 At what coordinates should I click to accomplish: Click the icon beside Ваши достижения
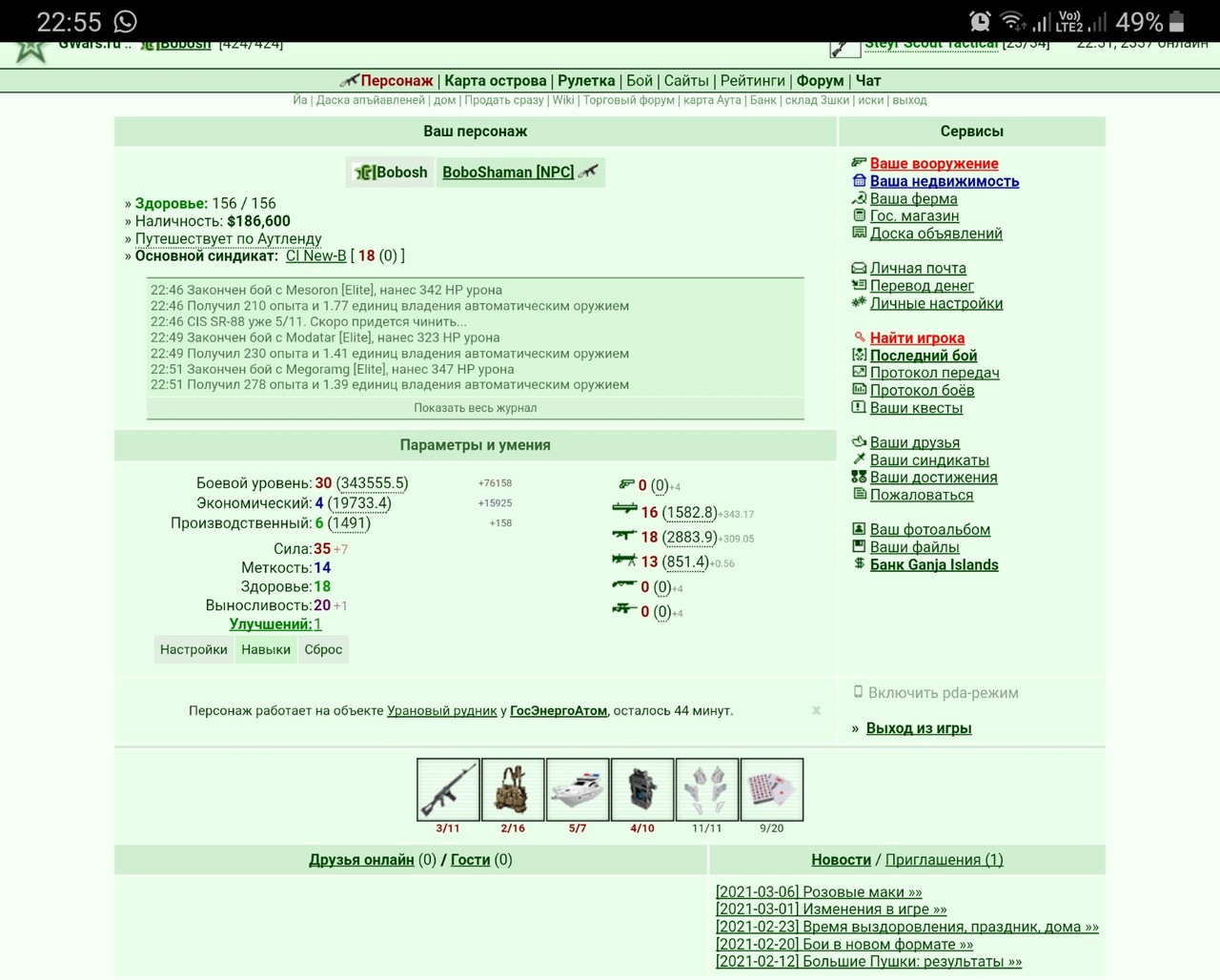859,477
